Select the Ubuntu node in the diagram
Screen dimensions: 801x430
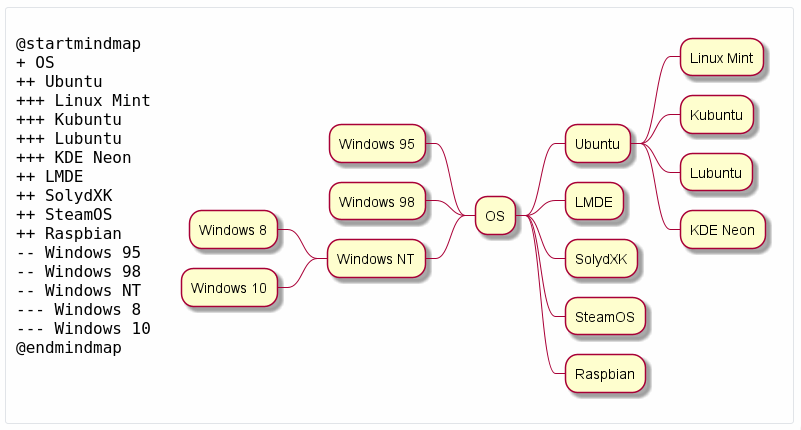[x=596, y=144]
